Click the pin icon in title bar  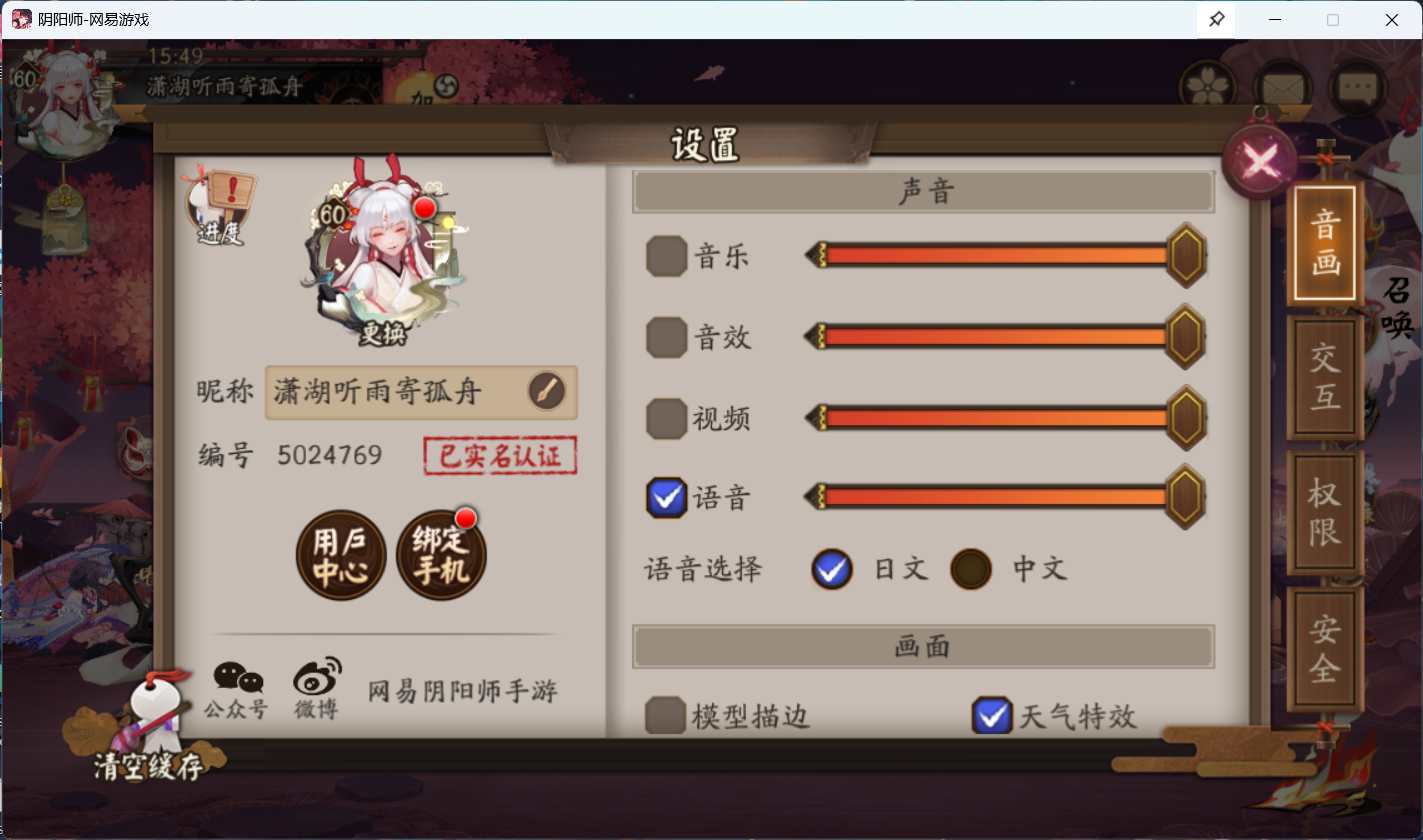tap(1217, 20)
